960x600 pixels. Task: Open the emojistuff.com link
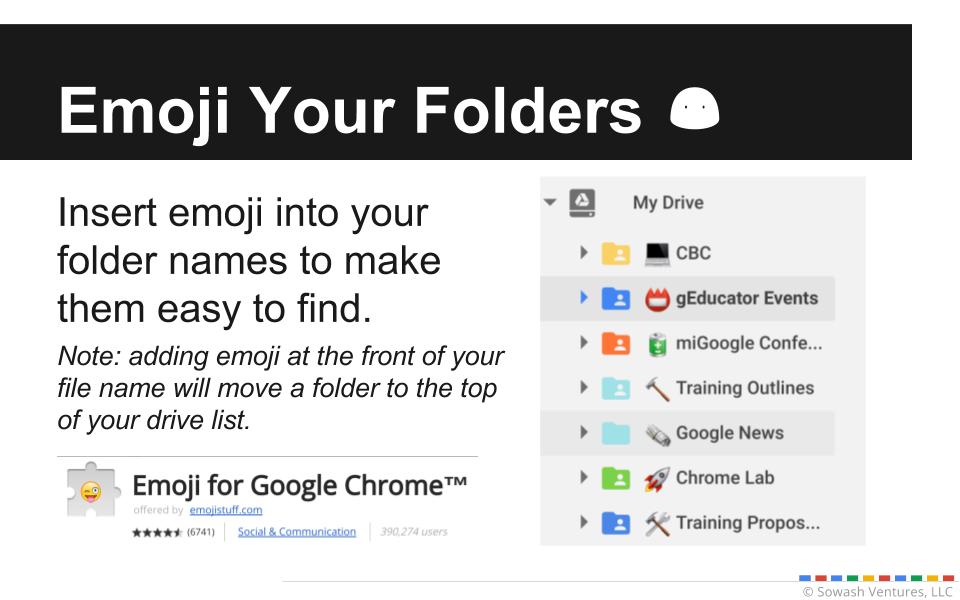click(225, 509)
